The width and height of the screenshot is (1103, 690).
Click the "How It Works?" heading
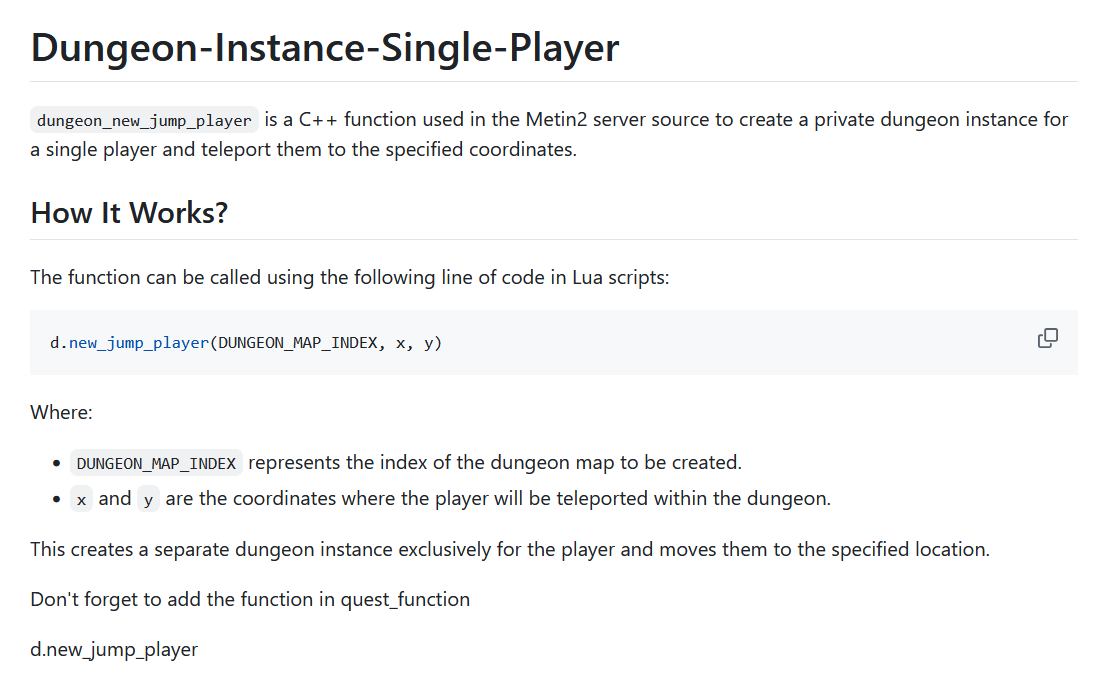point(129,212)
